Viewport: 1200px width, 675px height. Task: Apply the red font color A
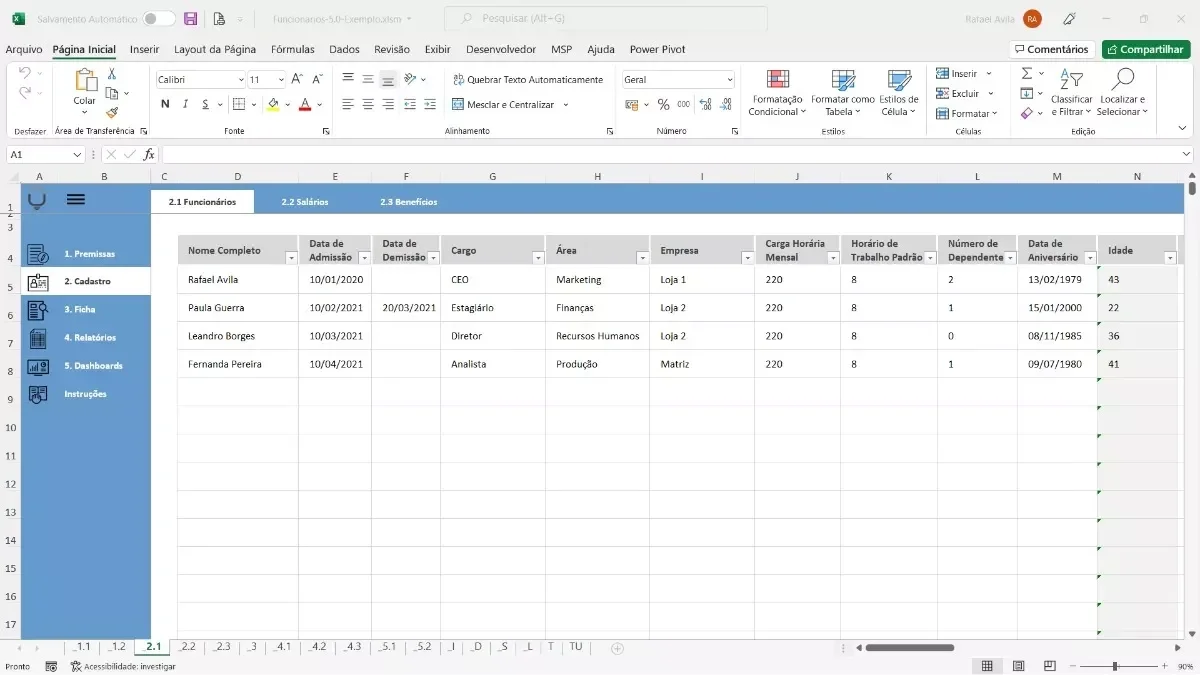pyautogui.click(x=305, y=104)
